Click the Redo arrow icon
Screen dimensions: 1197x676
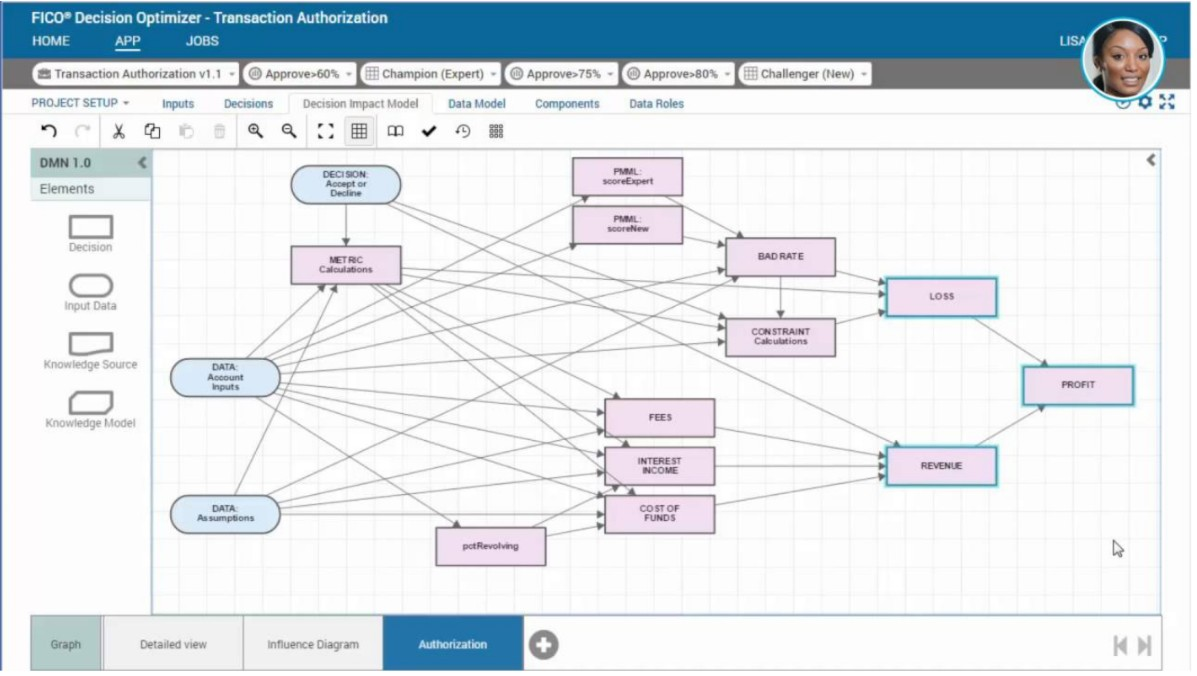[82, 131]
